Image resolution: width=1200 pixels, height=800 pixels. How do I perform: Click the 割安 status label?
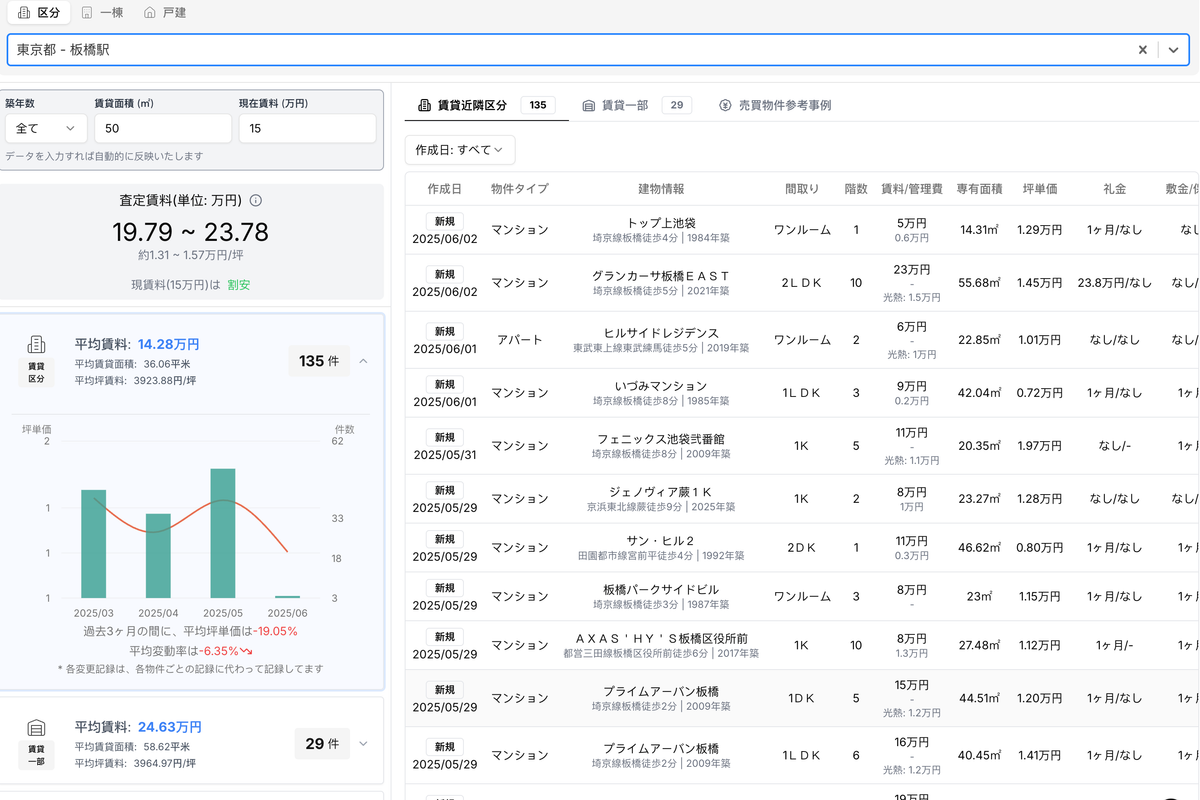pyautogui.click(x=238, y=285)
